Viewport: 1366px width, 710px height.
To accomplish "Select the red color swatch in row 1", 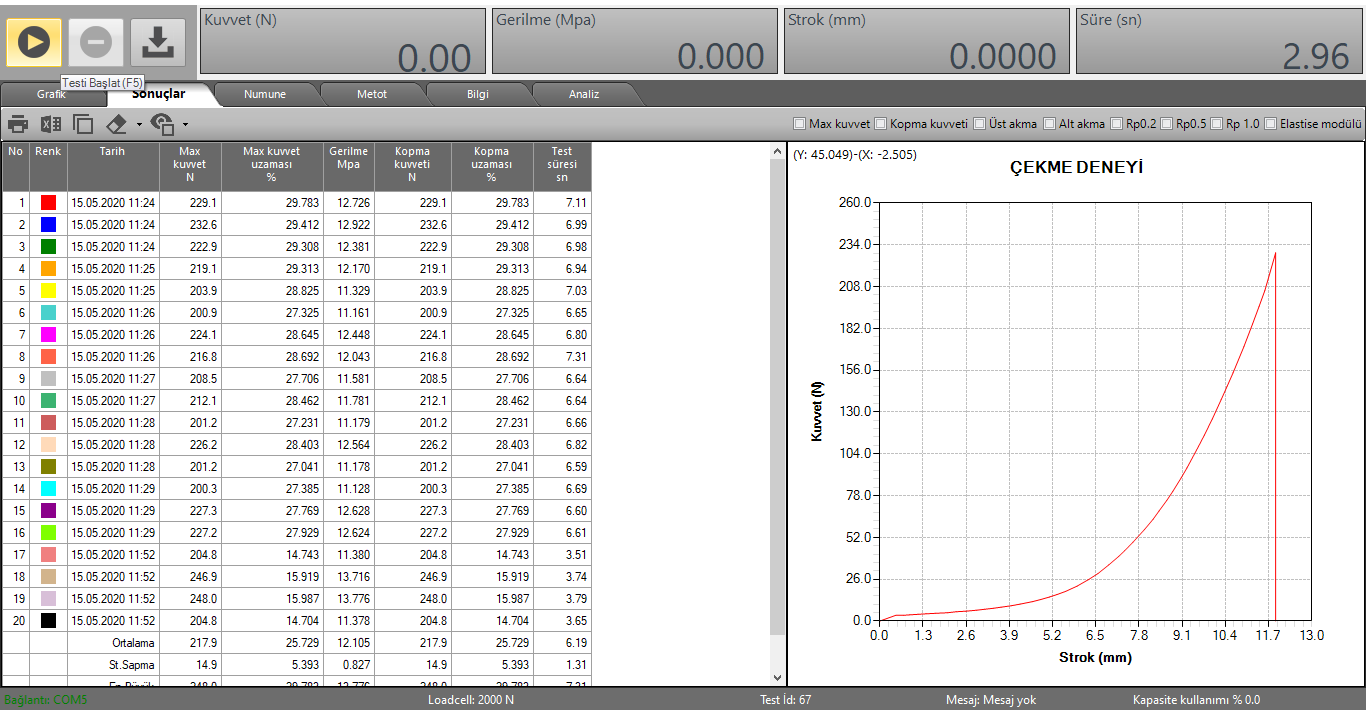I will pyautogui.click(x=48, y=202).
